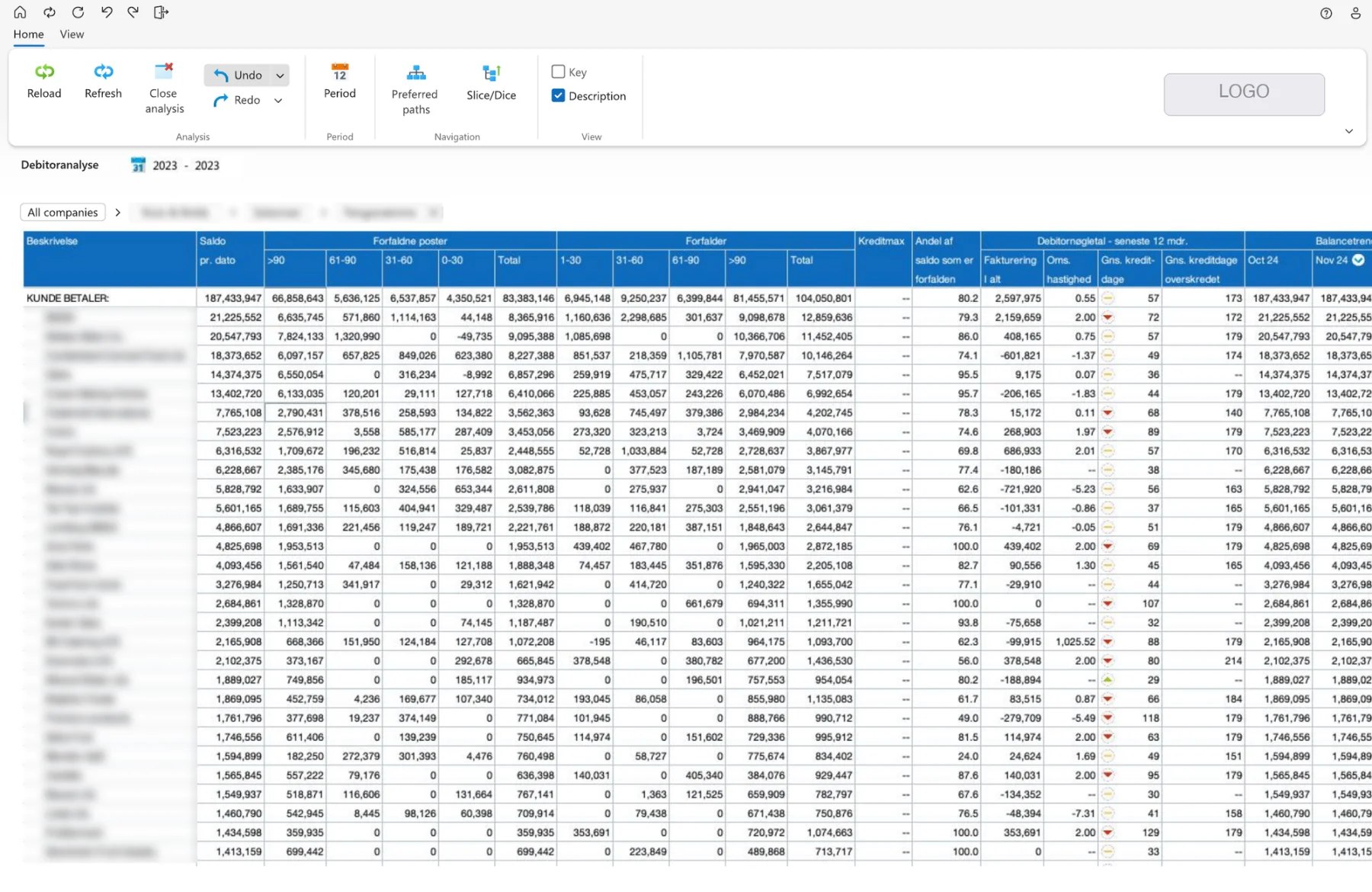The height and width of the screenshot is (892, 1372).
Task: Expand the chevron after All companies
Action: coord(117,212)
